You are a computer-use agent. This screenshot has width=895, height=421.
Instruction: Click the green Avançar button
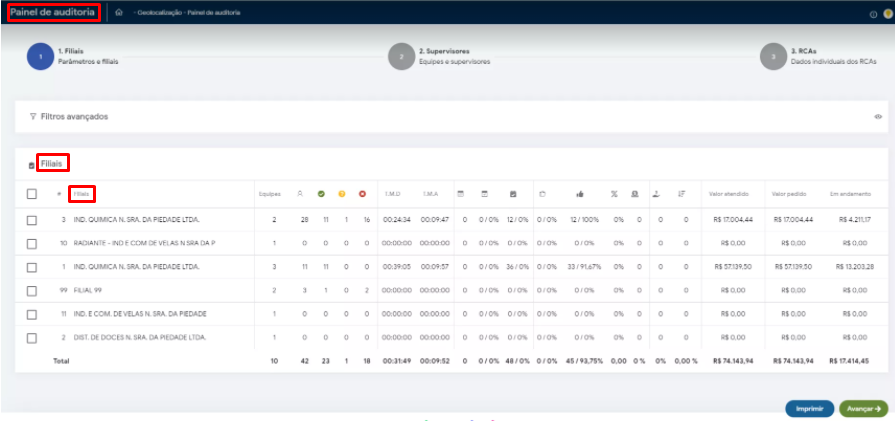pyautogui.click(x=863, y=408)
